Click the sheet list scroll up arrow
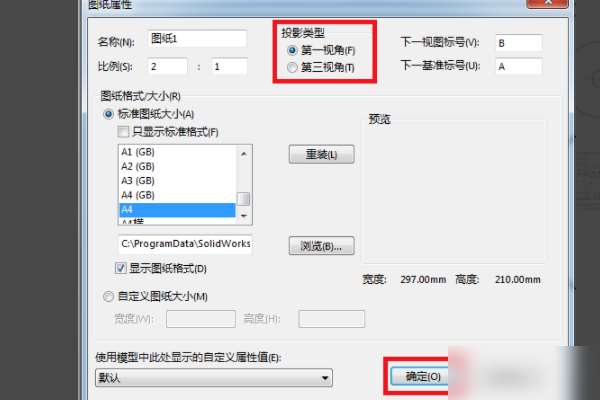600x400 pixels. click(x=244, y=154)
